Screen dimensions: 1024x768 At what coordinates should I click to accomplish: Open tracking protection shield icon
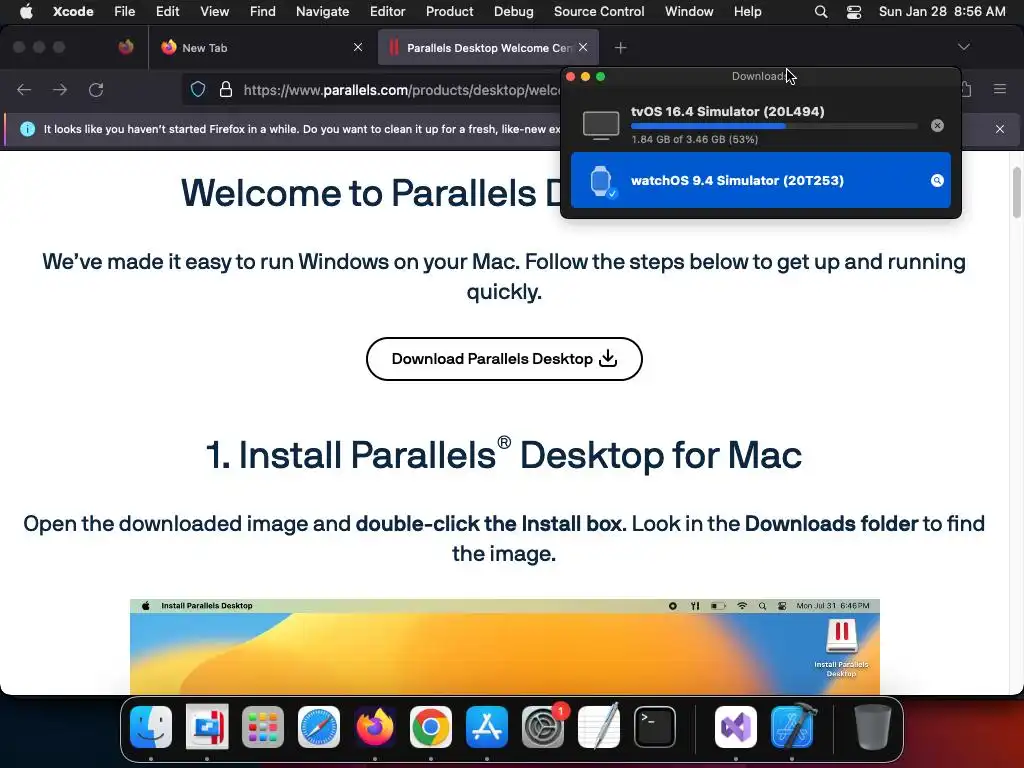198,89
